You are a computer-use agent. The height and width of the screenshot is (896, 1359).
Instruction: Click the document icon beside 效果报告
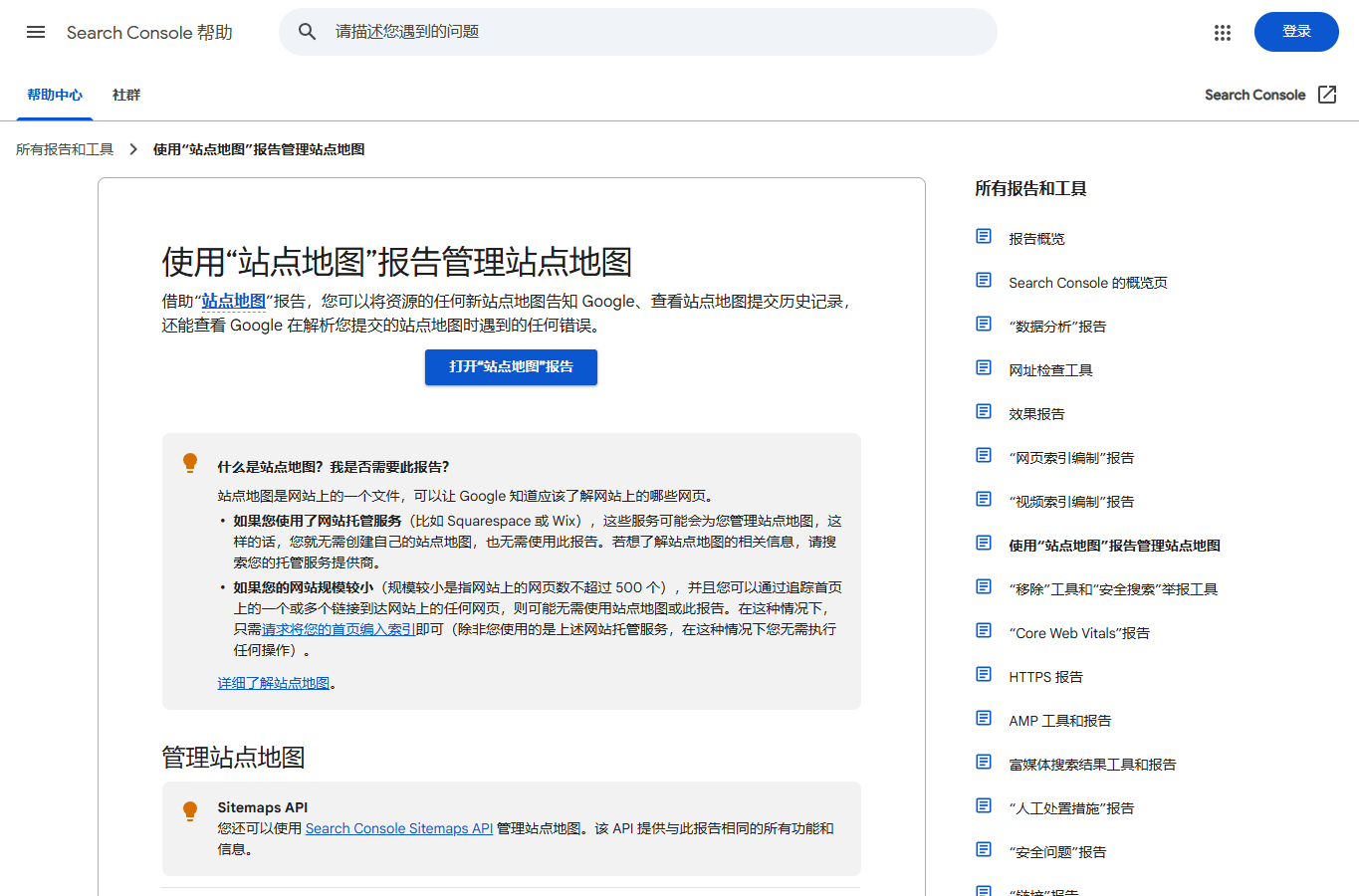(984, 411)
